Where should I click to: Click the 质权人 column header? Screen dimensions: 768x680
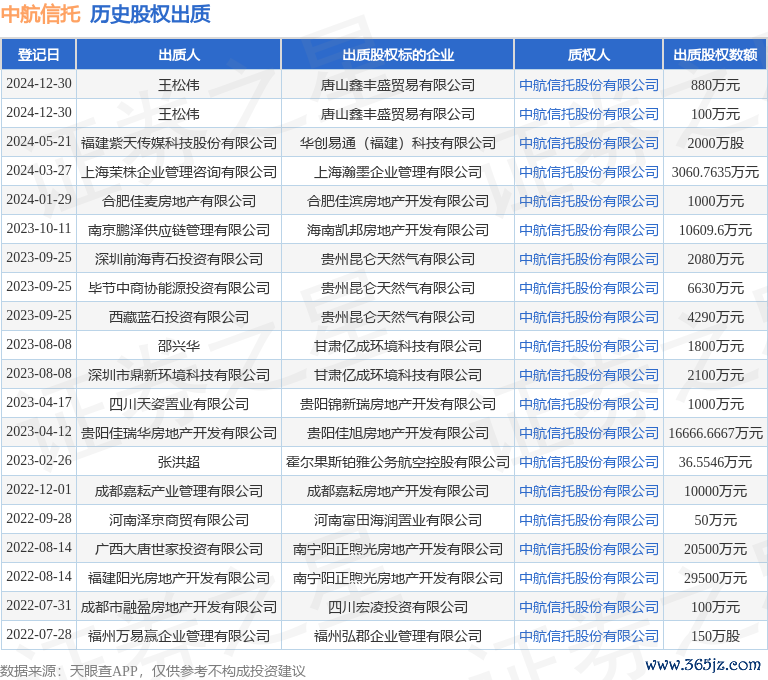[588, 54]
